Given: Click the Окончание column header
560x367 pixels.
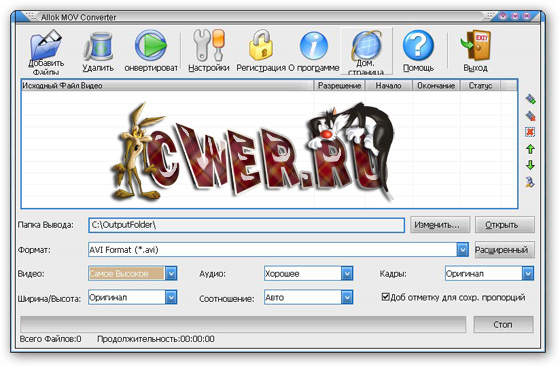Looking at the screenshot, I should [x=436, y=86].
